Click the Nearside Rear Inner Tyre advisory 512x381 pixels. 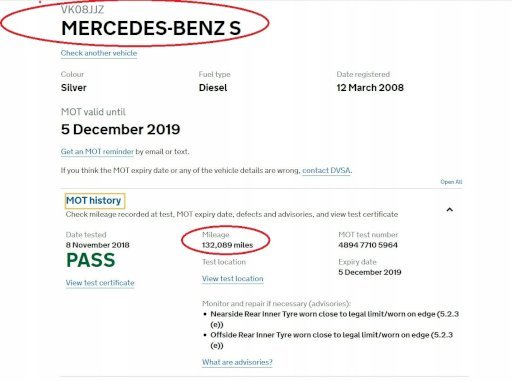[334, 319]
